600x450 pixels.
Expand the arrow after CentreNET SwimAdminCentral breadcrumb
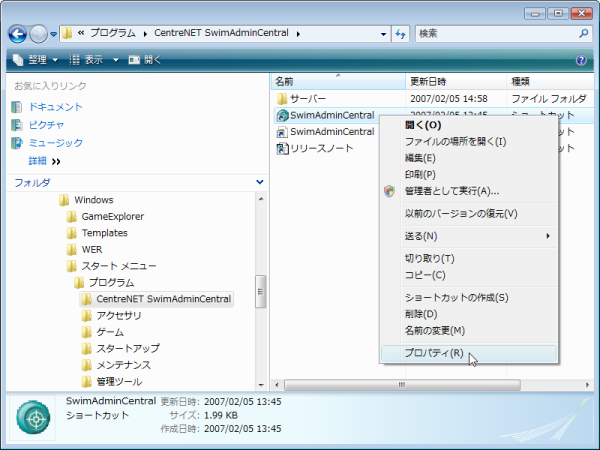tap(298, 34)
